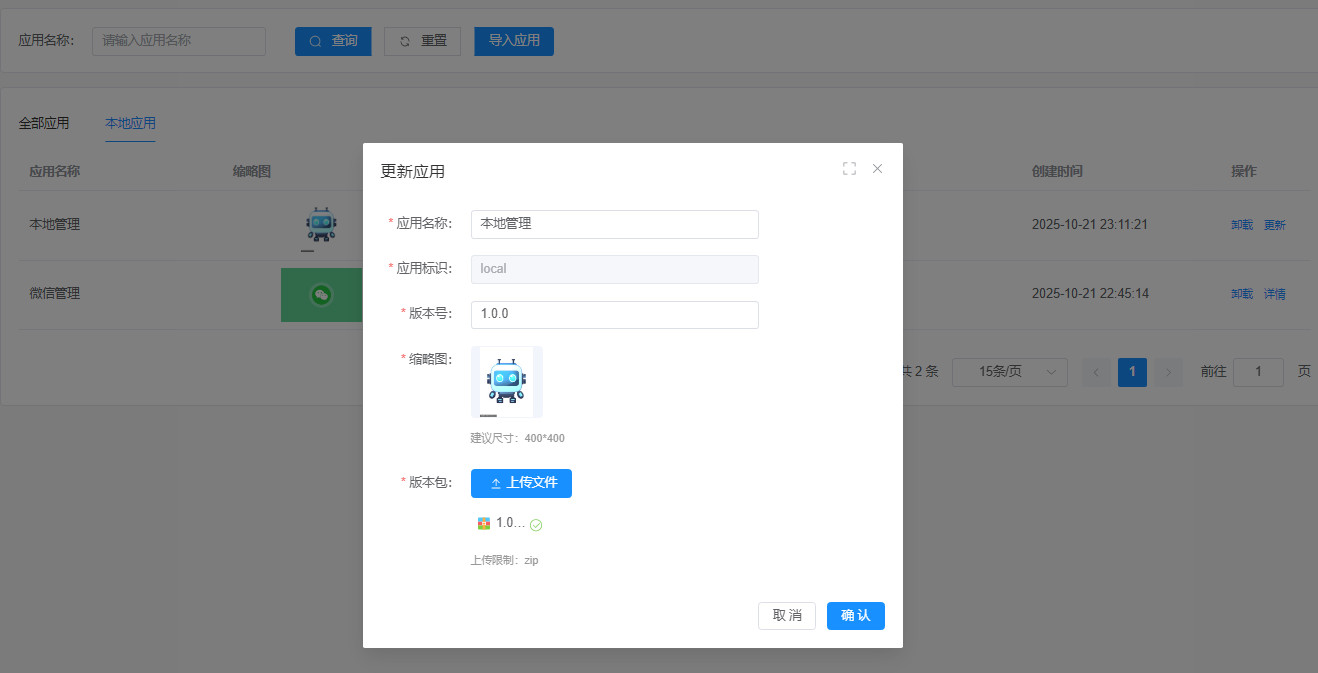Screen dimensions: 1318x673
Task: Close the 更新应用 dialog with the X icon
Action: [x=877, y=169]
